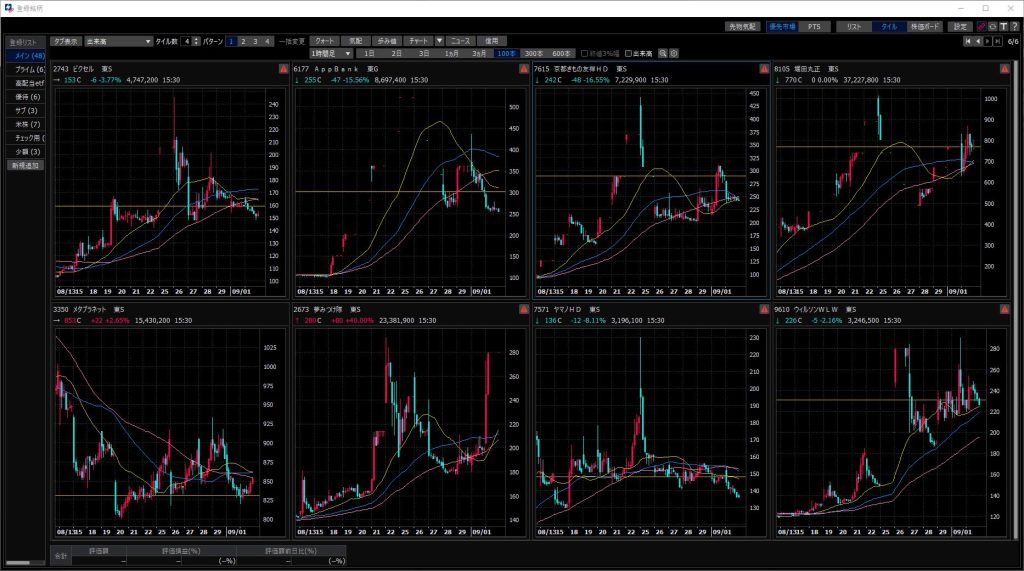The height and width of the screenshot is (571, 1024).
Task: Click the magnifier zoom icon beside 出来高 checkbox
Action: pyautogui.click(x=662, y=53)
